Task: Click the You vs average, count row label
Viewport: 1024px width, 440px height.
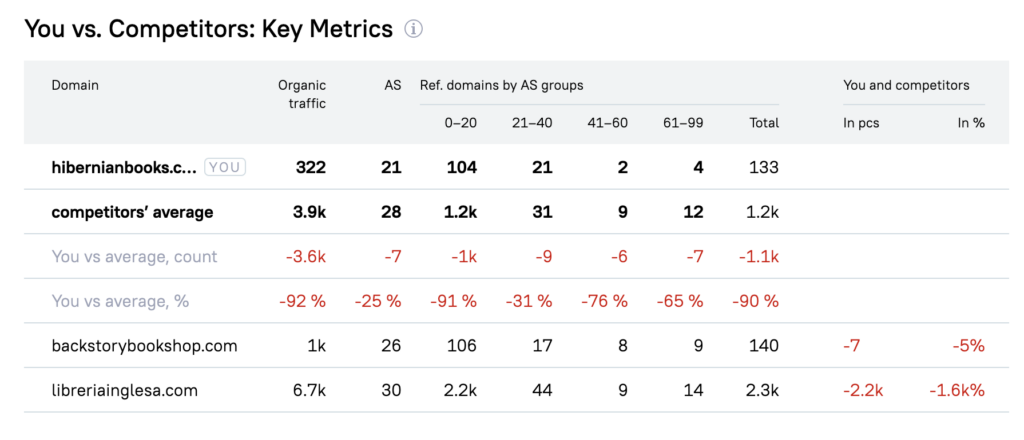Action: tap(134, 257)
